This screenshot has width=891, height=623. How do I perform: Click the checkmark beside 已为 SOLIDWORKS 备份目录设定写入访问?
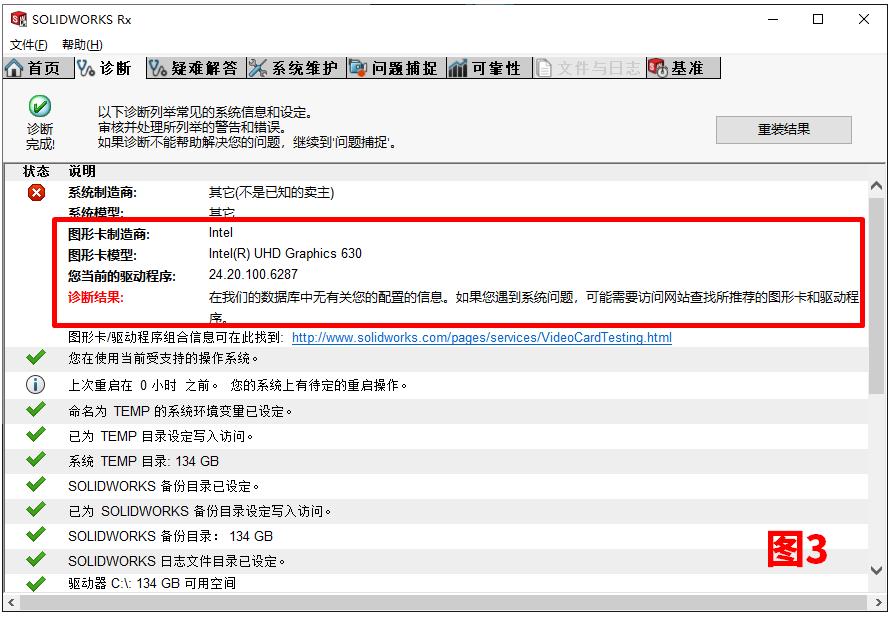click(36, 510)
